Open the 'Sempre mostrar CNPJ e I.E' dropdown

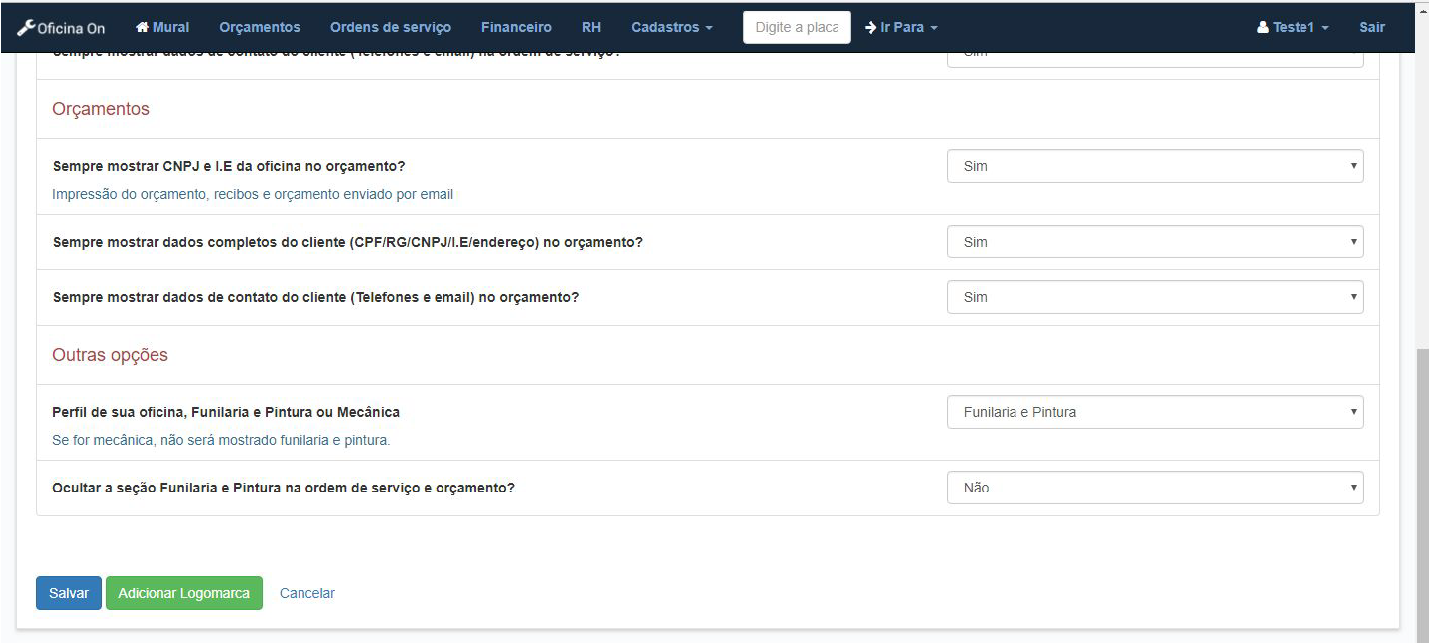(x=1154, y=166)
